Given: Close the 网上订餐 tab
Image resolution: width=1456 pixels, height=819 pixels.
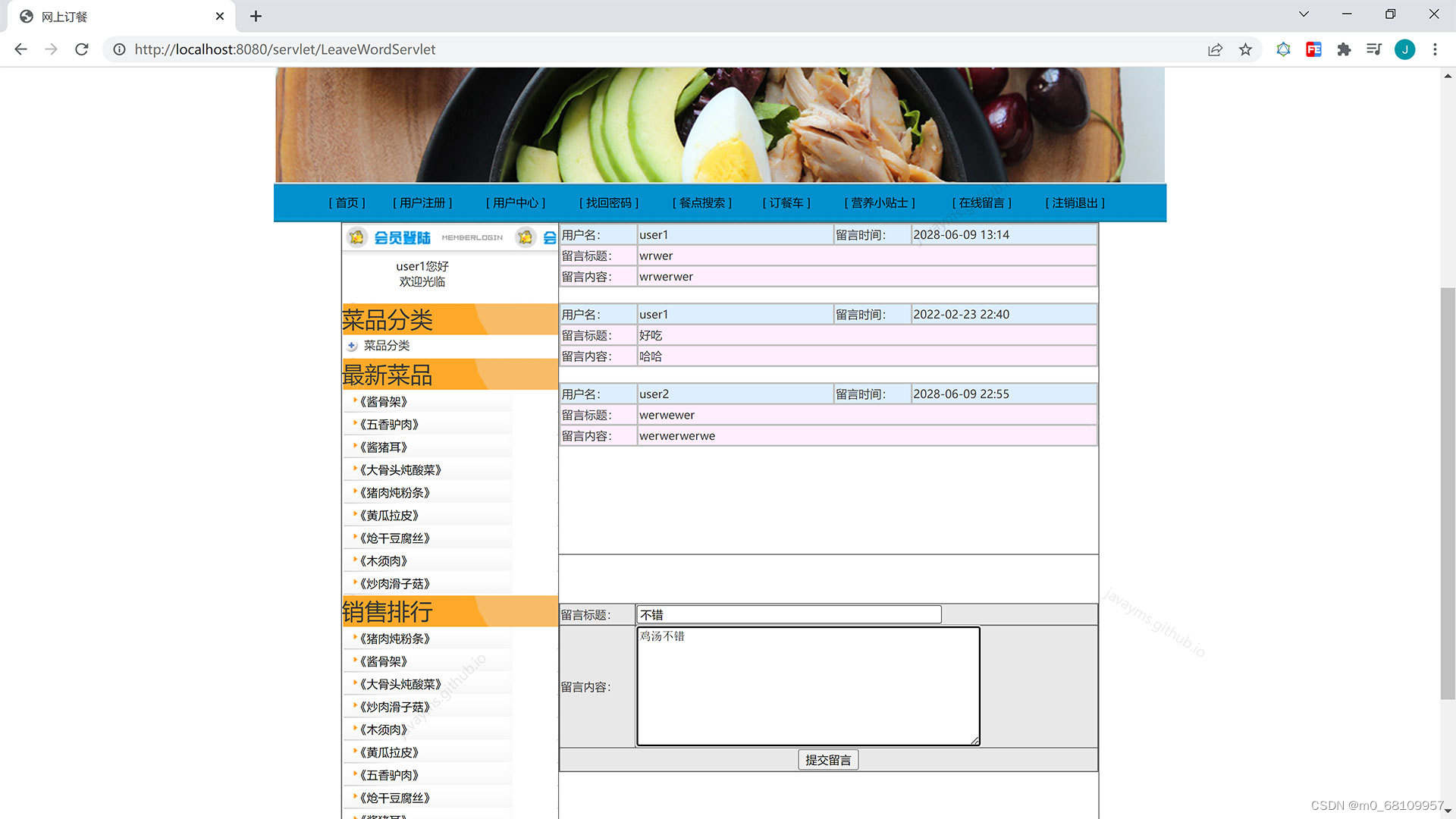Looking at the screenshot, I should click(x=220, y=16).
